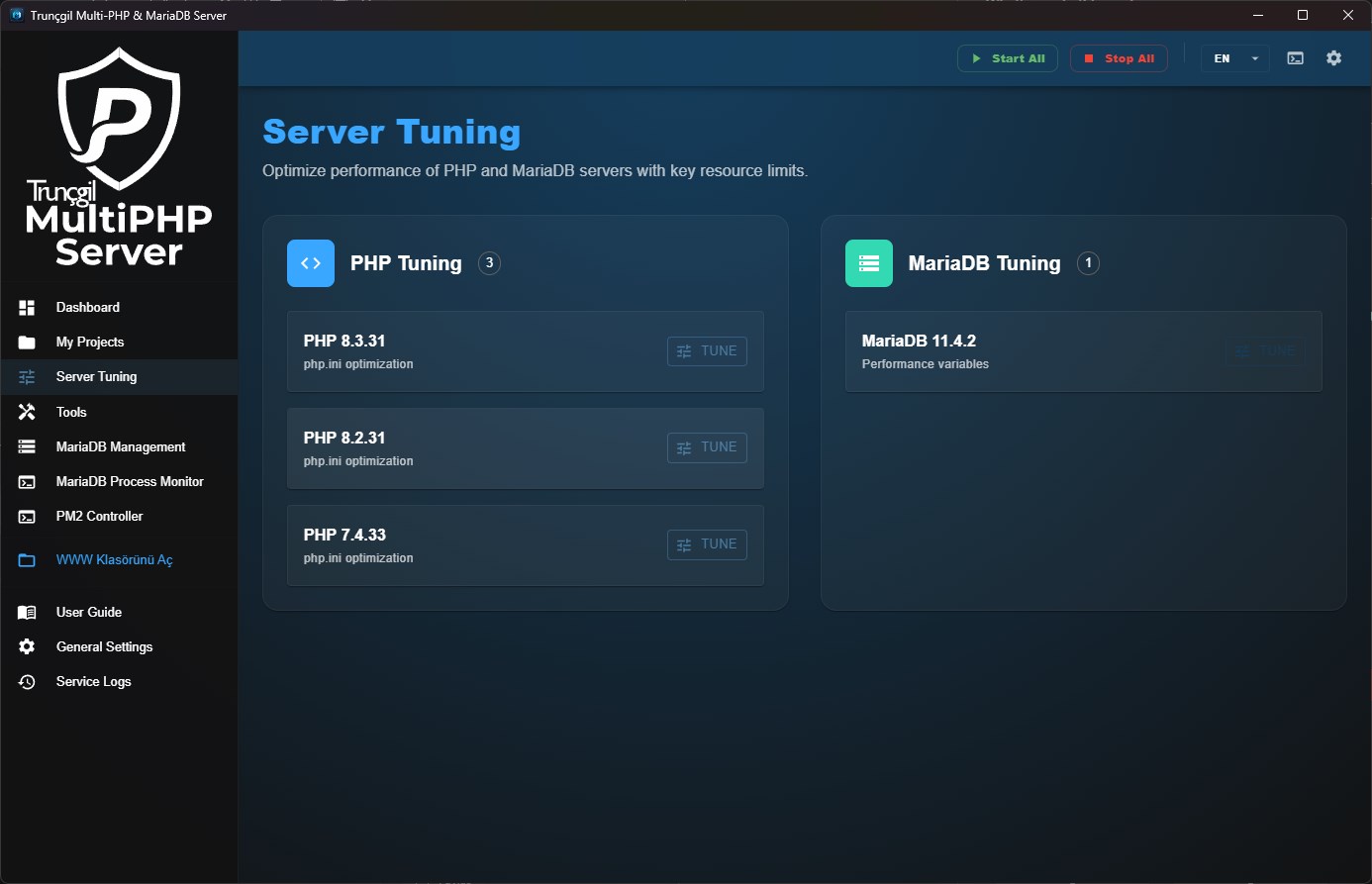Click the Dashboard grid icon in sidebar
The image size is (1372, 884).
pyautogui.click(x=27, y=308)
